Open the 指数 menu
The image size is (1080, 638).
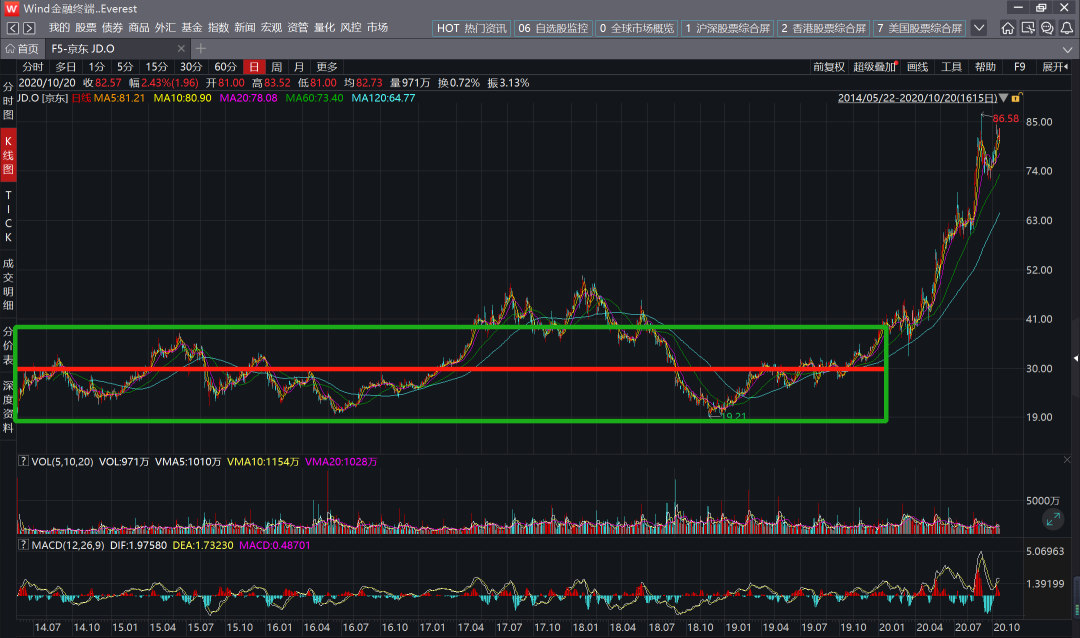coord(218,28)
